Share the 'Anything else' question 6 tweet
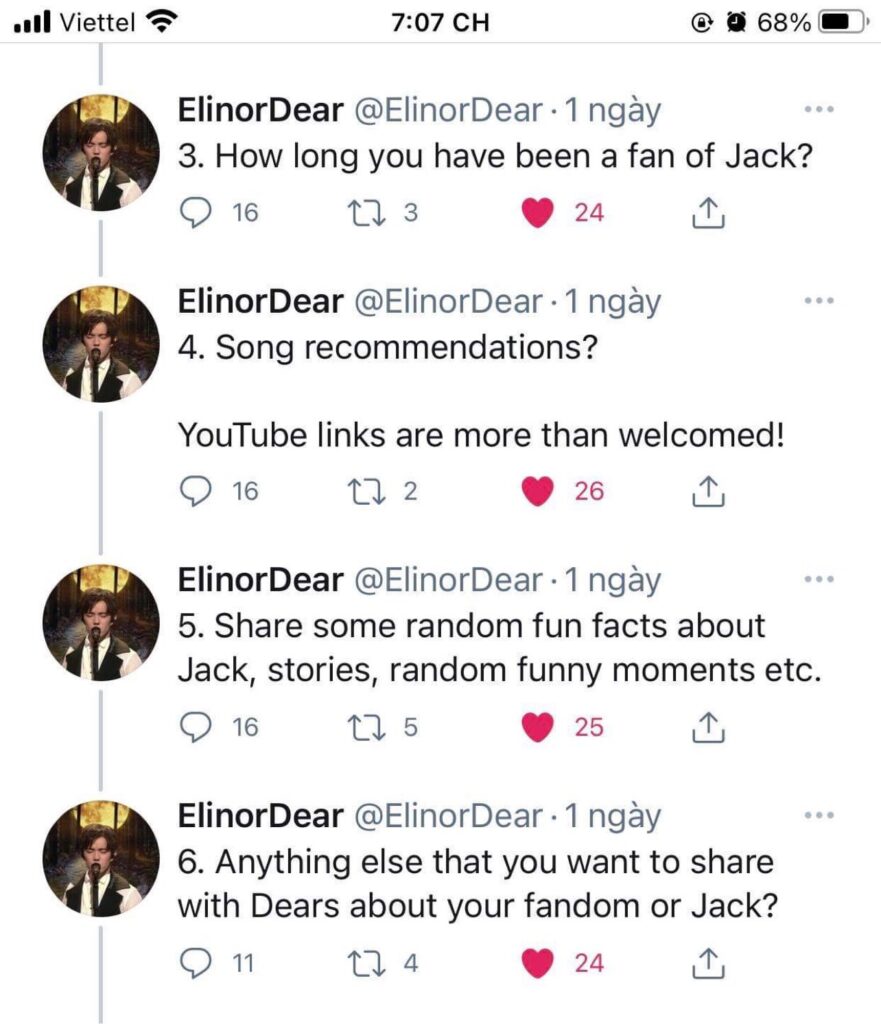Image resolution: width=881 pixels, height=1024 pixels. (x=708, y=964)
